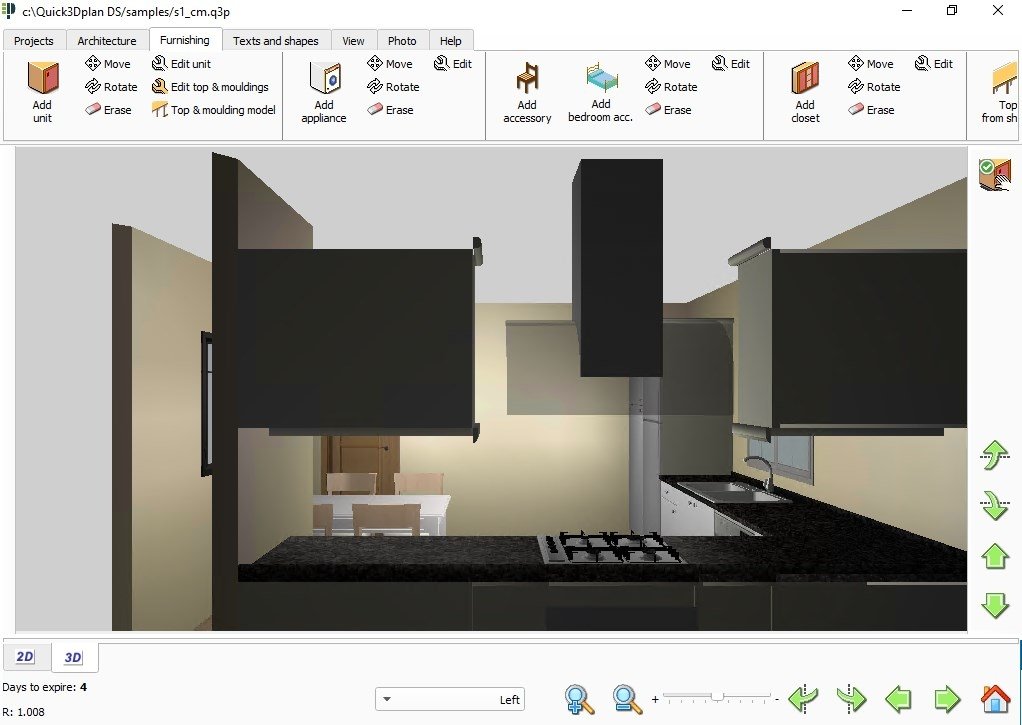Select Rotate in the appliance group
Screen dimensions: 1022x725
coord(393,87)
